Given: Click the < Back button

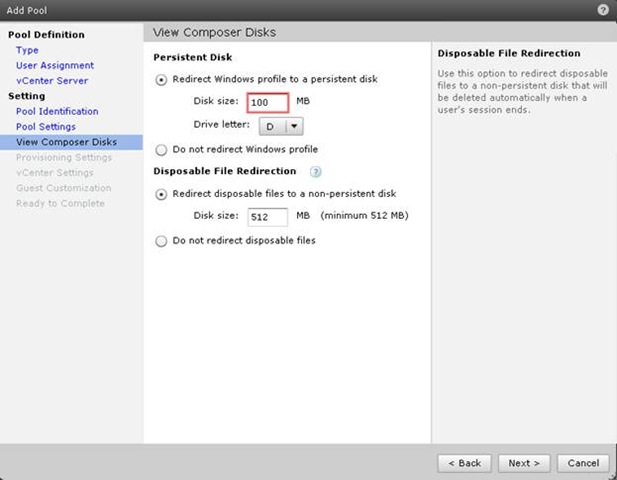Looking at the screenshot, I should pos(464,463).
